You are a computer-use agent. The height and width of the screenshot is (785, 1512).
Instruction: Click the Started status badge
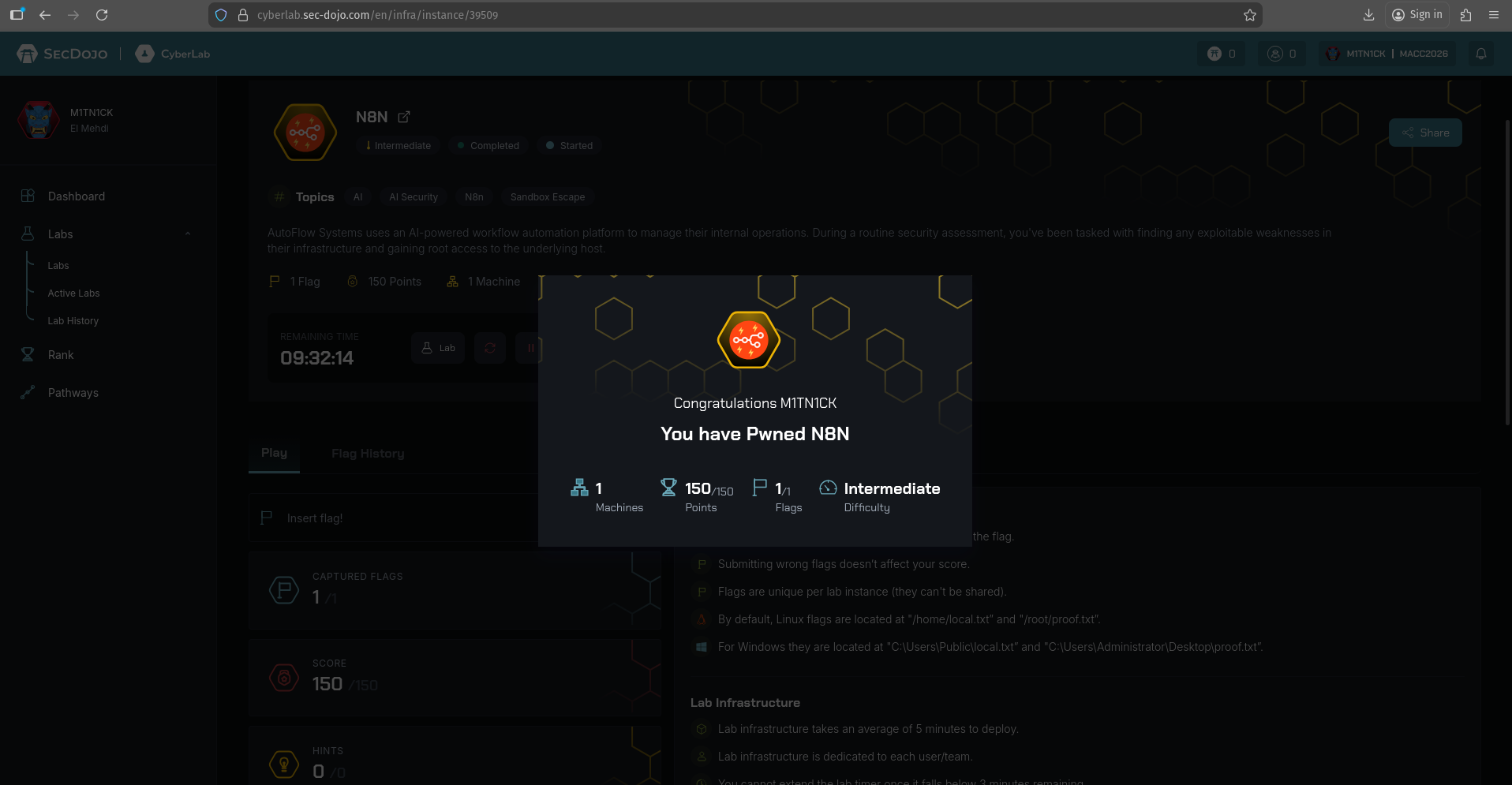point(569,146)
